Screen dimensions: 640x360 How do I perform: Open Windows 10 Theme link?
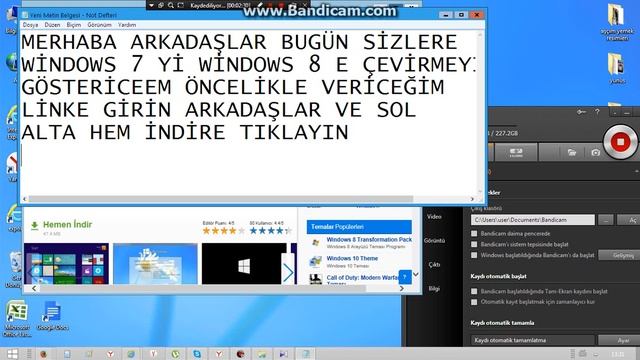tap(352, 258)
